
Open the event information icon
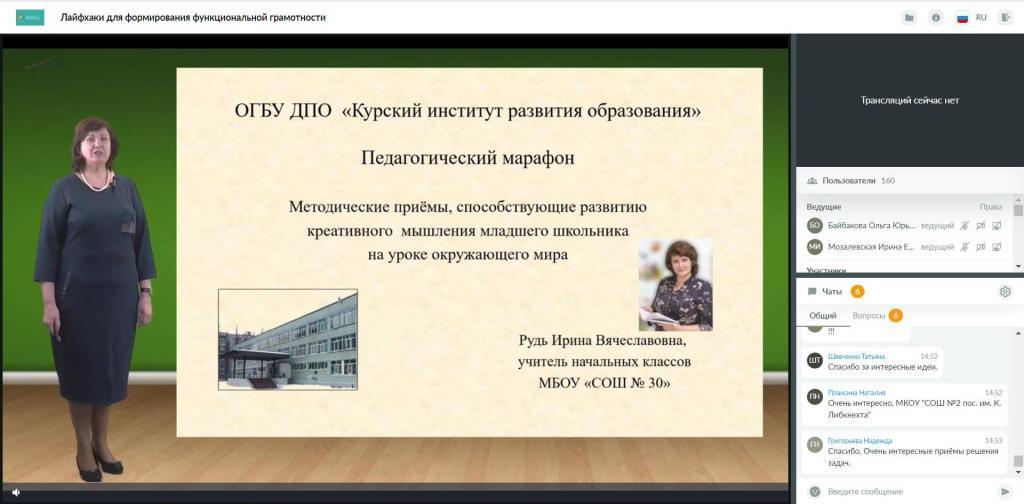coord(936,18)
